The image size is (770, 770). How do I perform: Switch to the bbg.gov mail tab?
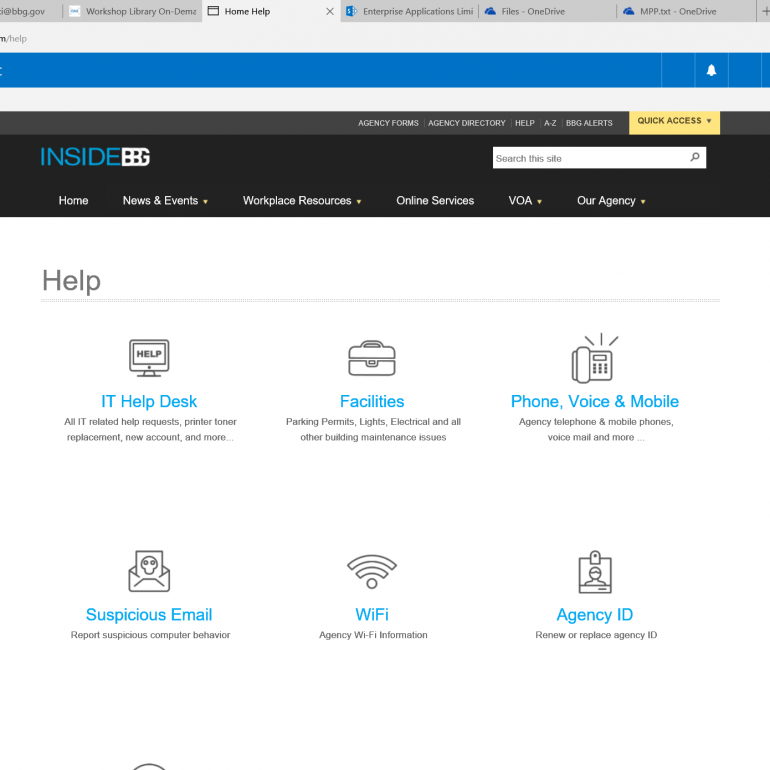coord(30,11)
